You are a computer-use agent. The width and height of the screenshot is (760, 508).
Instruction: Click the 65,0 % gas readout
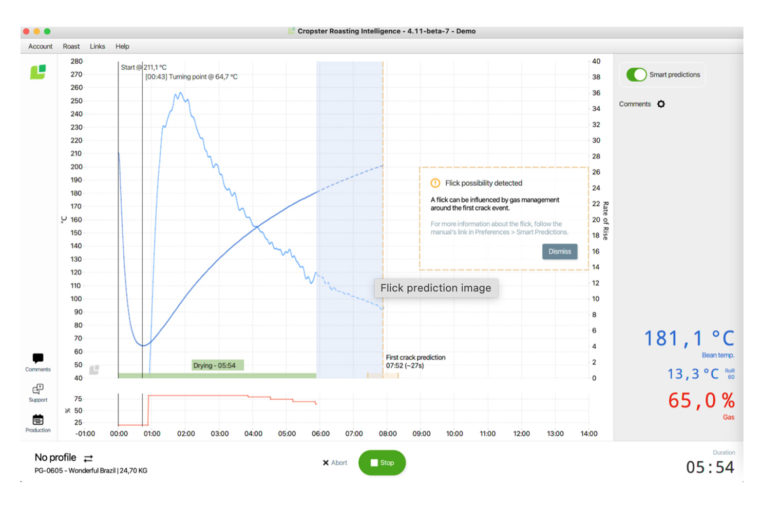[x=701, y=400]
